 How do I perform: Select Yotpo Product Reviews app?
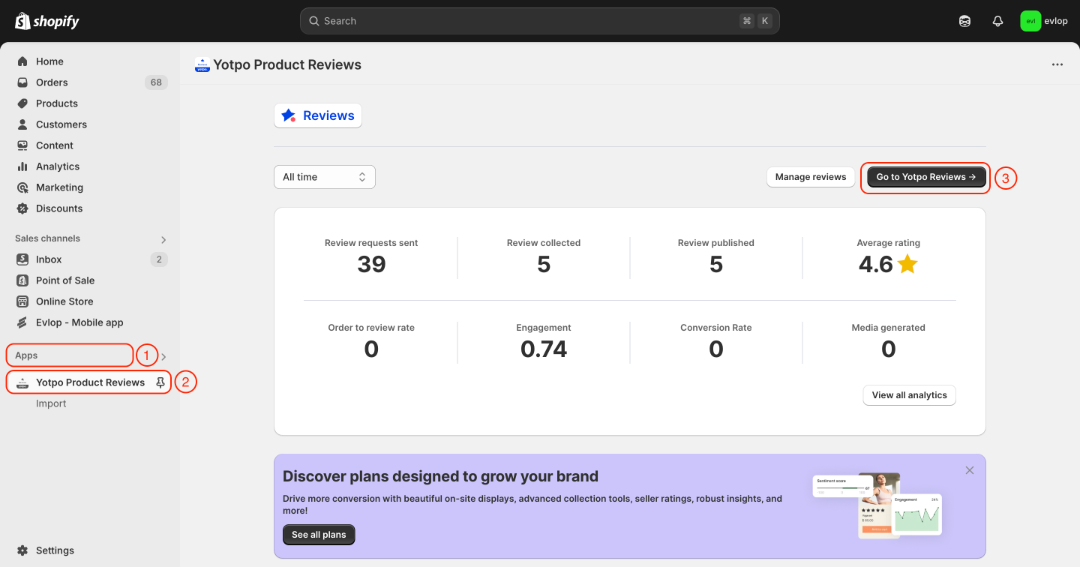pyautogui.click(x=90, y=382)
